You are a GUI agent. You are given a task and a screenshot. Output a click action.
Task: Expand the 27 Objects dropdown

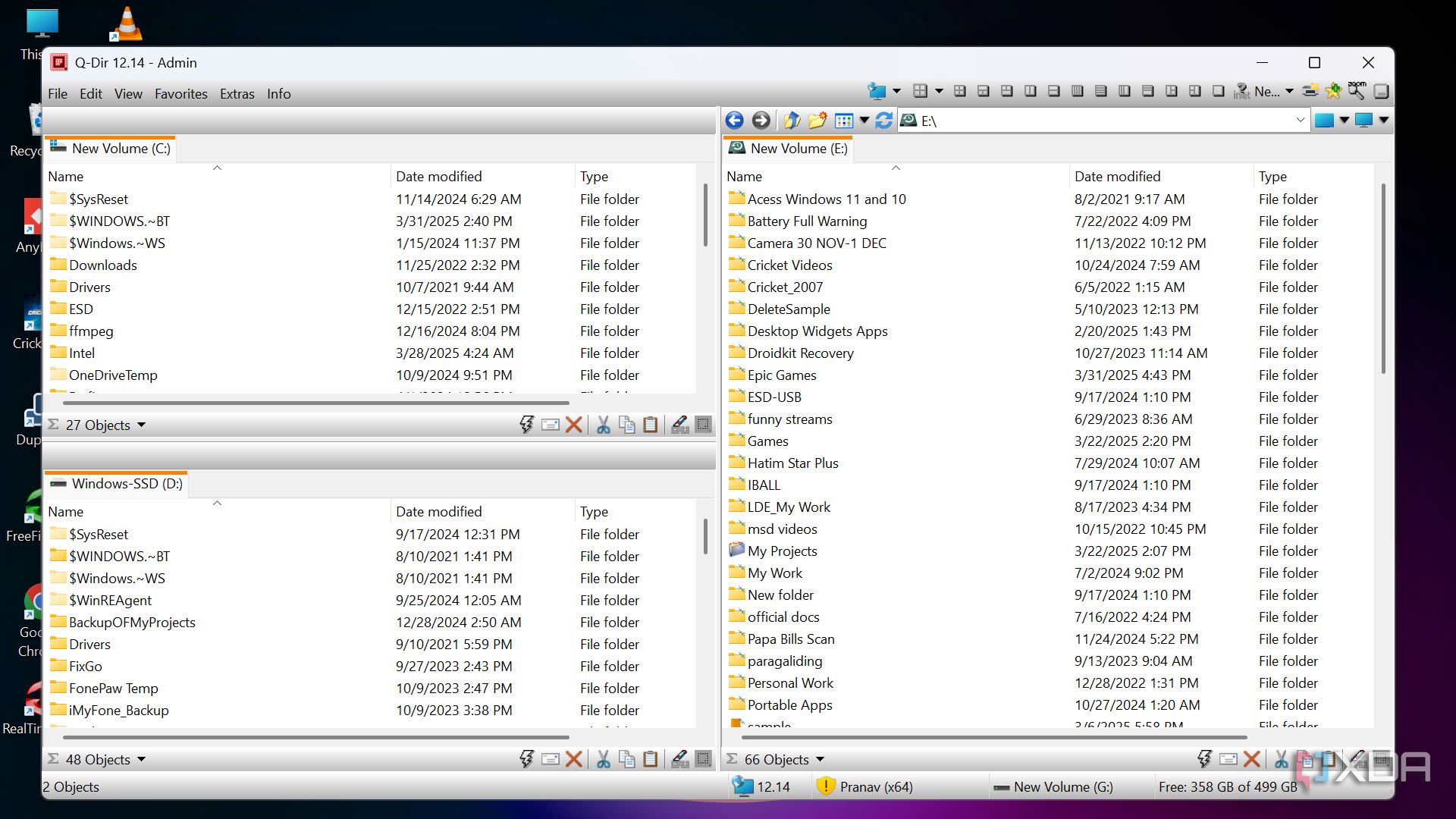pyautogui.click(x=141, y=425)
